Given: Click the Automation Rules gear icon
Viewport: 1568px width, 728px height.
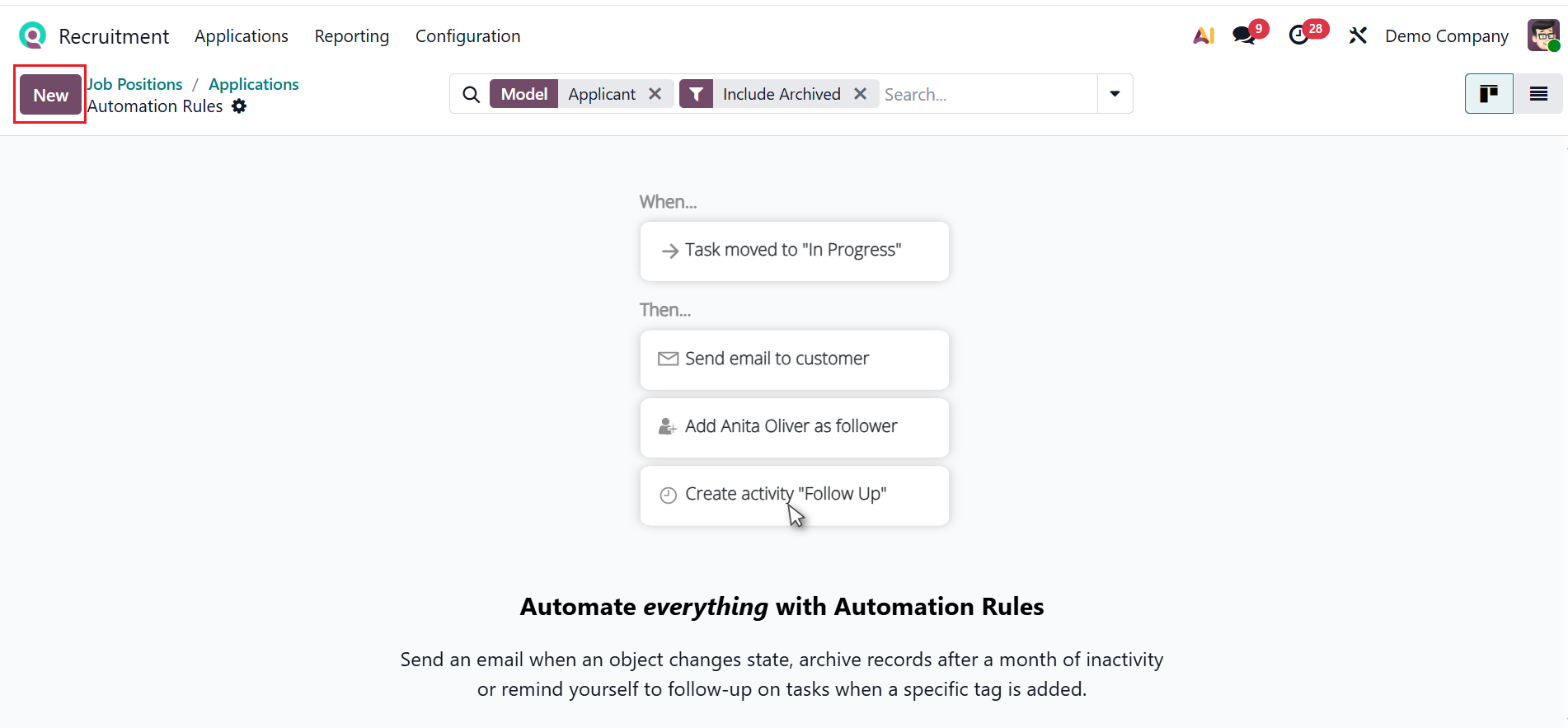Looking at the screenshot, I should click(239, 106).
